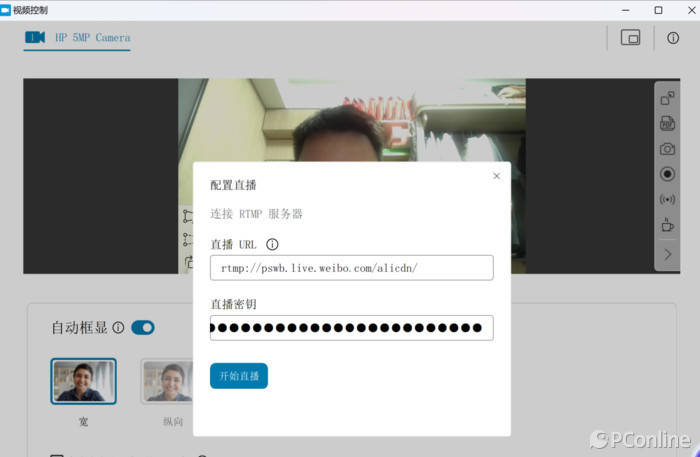Image resolution: width=700 pixels, height=457 pixels.
Task: Click the coffee cup break icon
Action: pyautogui.click(x=667, y=225)
